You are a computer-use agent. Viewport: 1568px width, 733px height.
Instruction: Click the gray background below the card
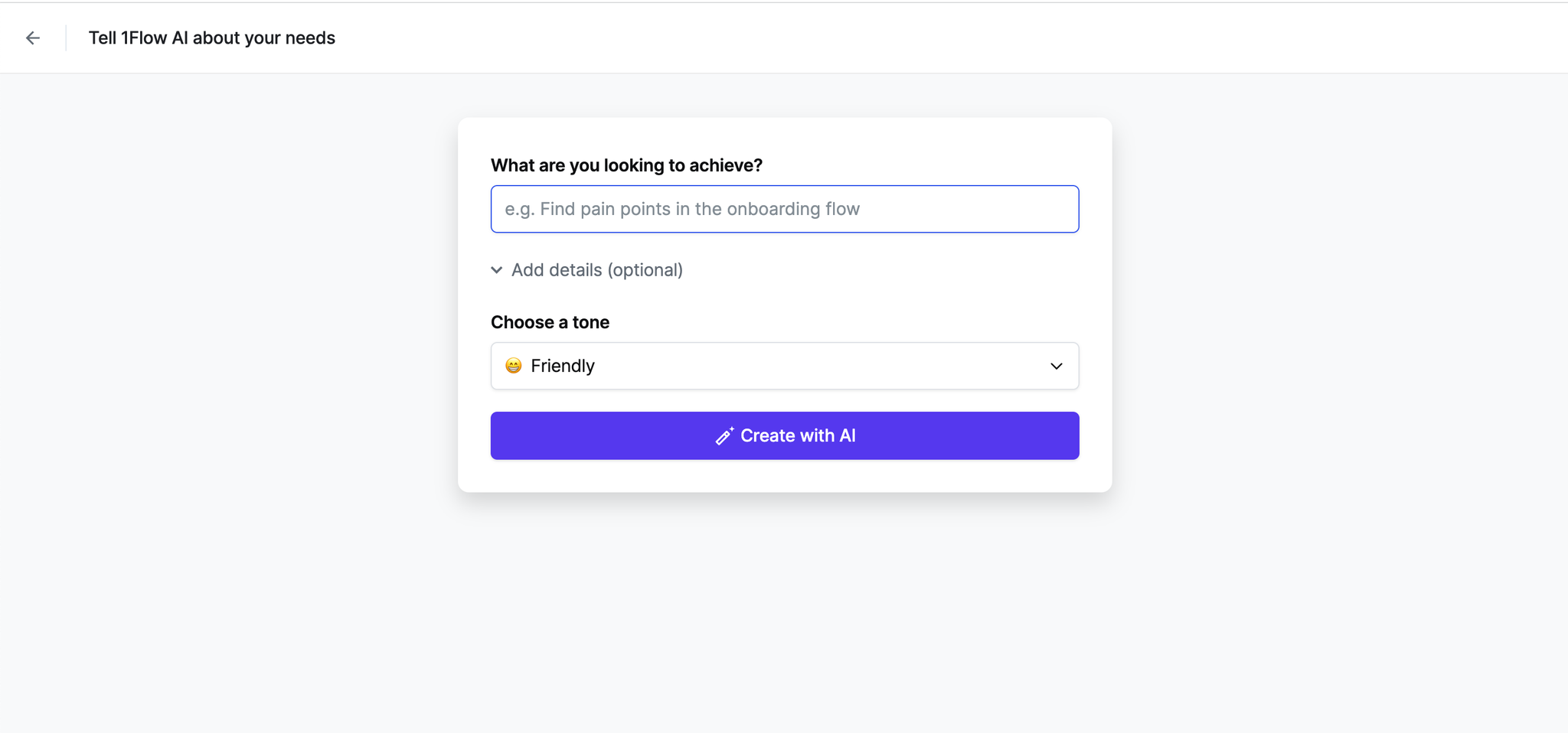[785, 612]
